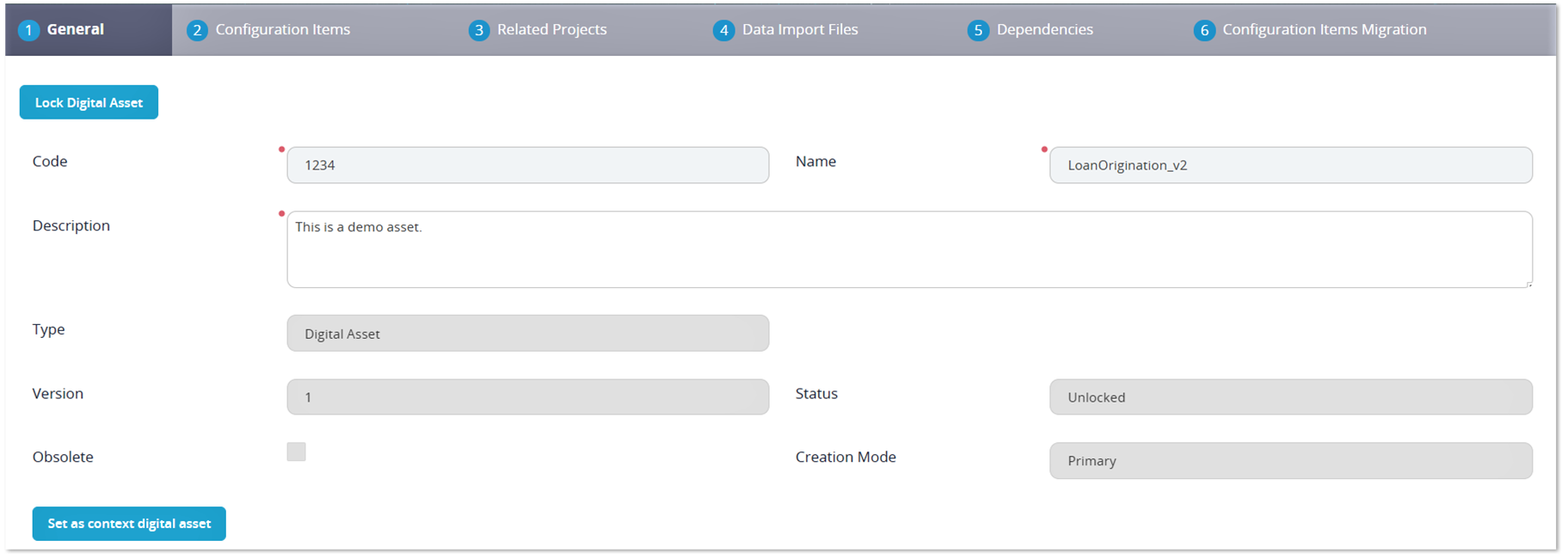Screen dimensions: 1568x559
Task: Click the Status field showing Unlocked
Action: 1290,397
